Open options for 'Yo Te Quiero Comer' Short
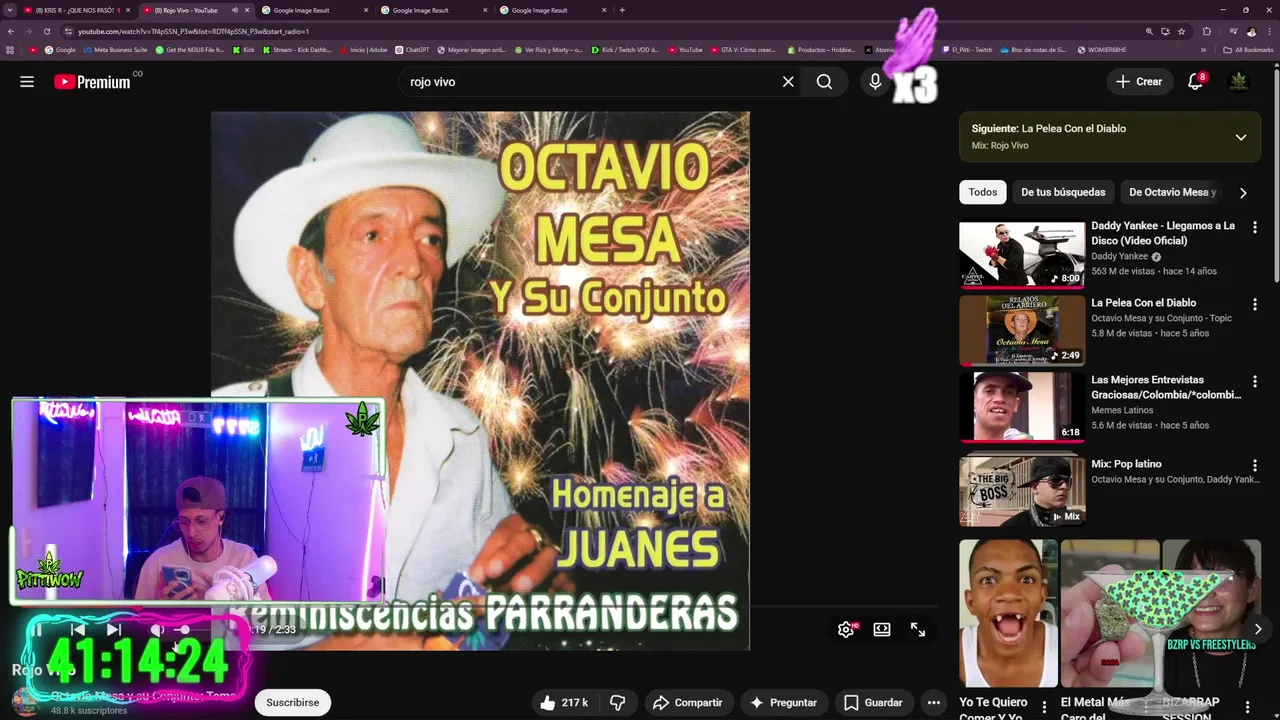Screen dimensions: 1280x720 [x=1044, y=707]
